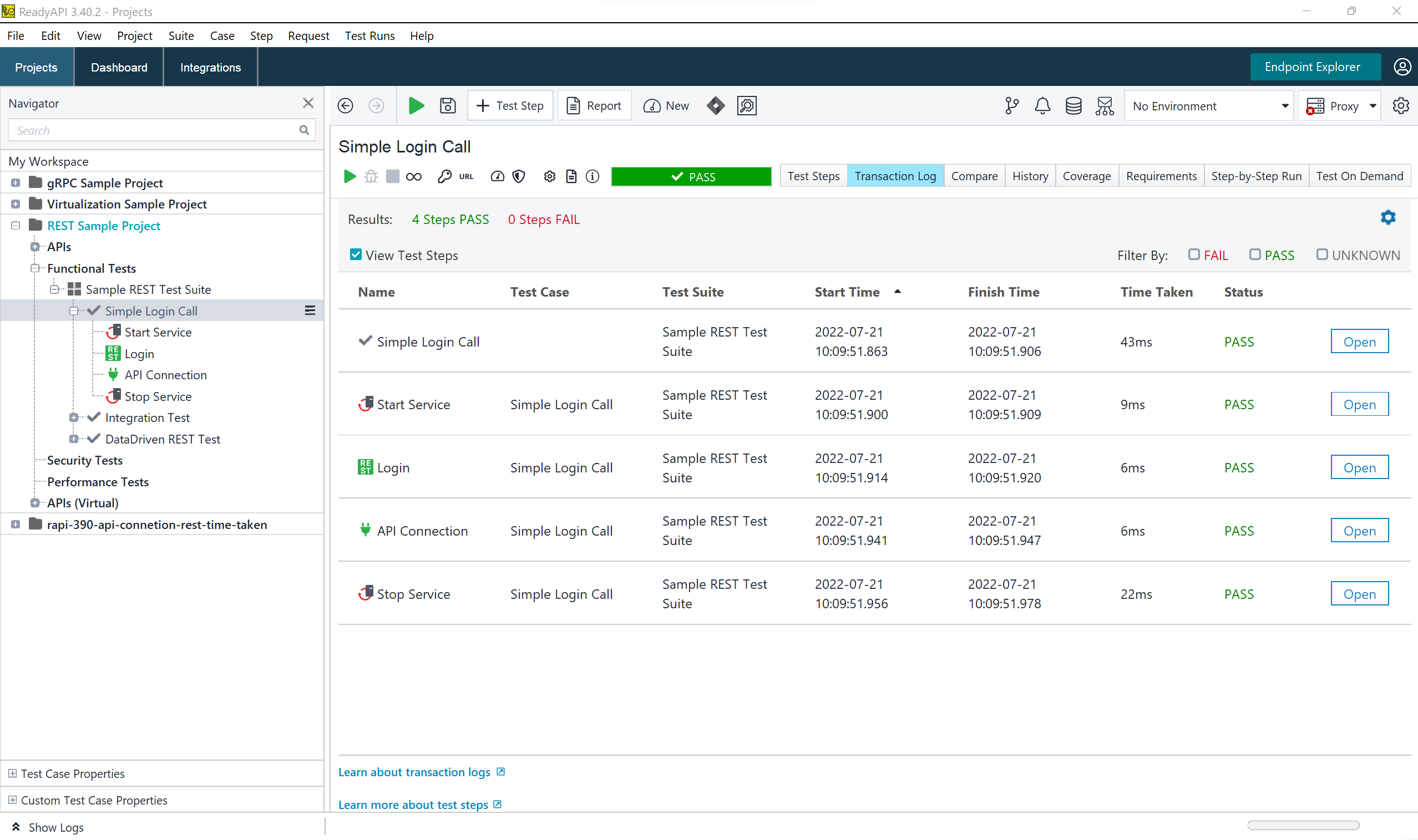Follow the Learn about transaction logs link
Image resolution: width=1418 pixels, height=840 pixels.
click(414, 772)
